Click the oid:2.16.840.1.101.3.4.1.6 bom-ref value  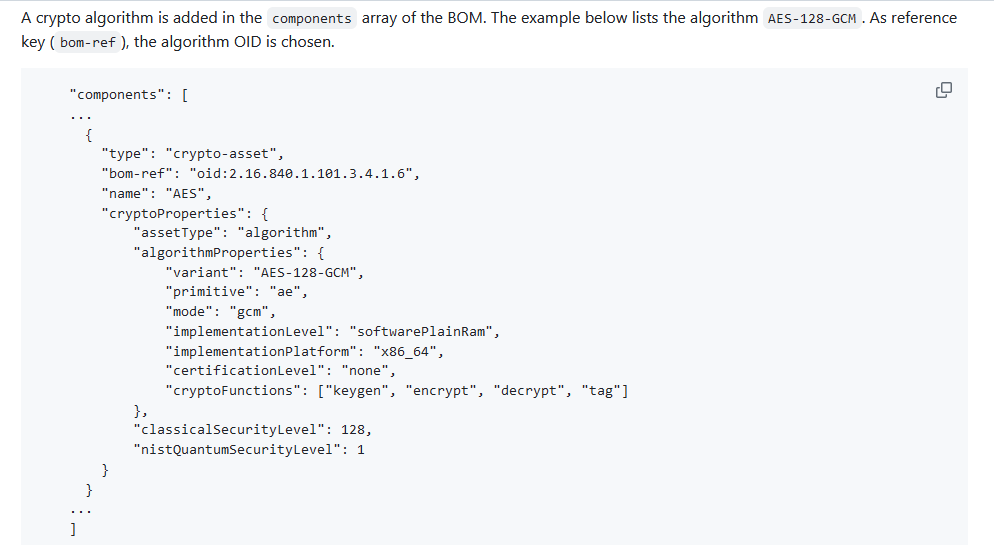(x=304, y=174)
